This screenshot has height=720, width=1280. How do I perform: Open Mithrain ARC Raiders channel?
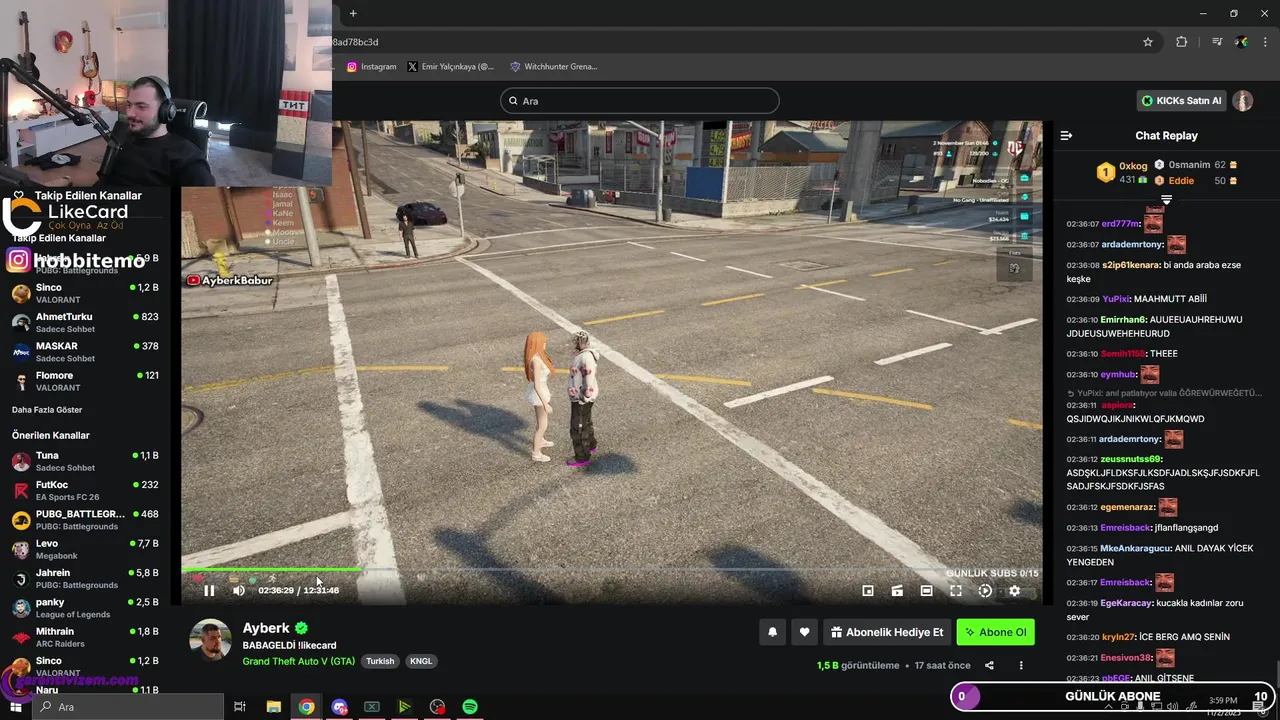click(x=85, y=637)
